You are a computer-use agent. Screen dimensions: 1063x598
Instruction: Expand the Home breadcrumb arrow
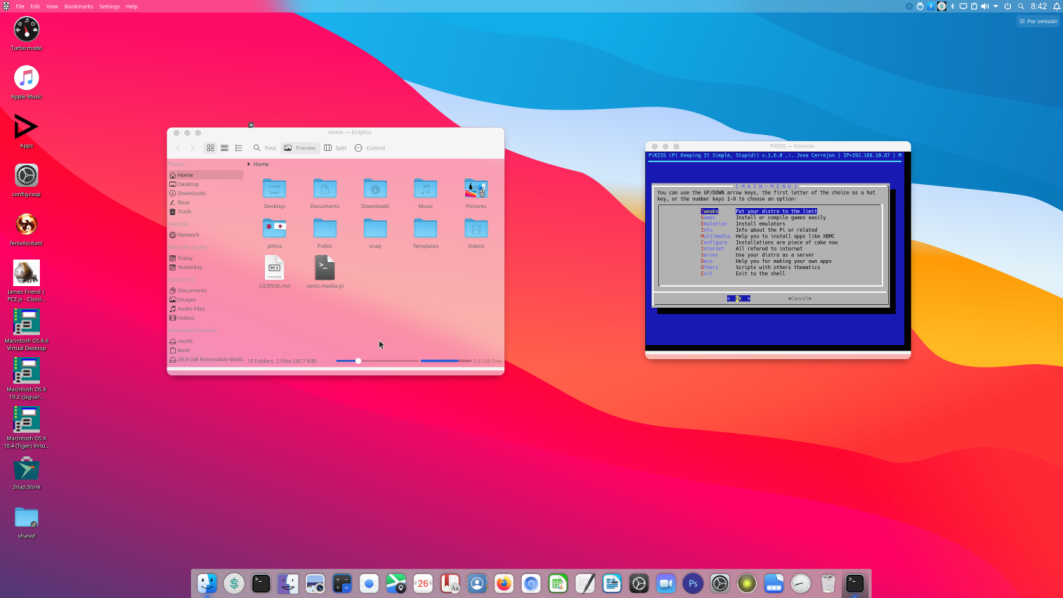[x=249, y=164]
